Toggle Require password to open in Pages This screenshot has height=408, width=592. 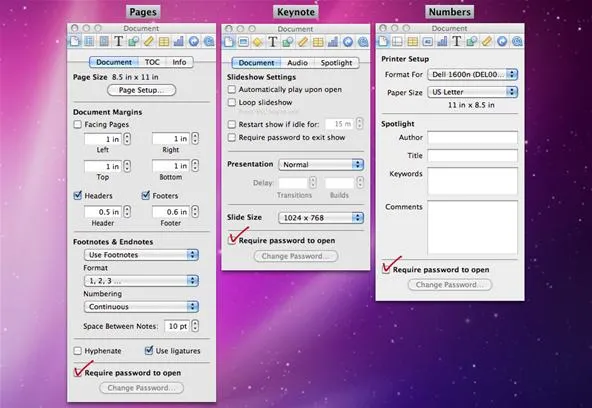[x=78, y=373]
